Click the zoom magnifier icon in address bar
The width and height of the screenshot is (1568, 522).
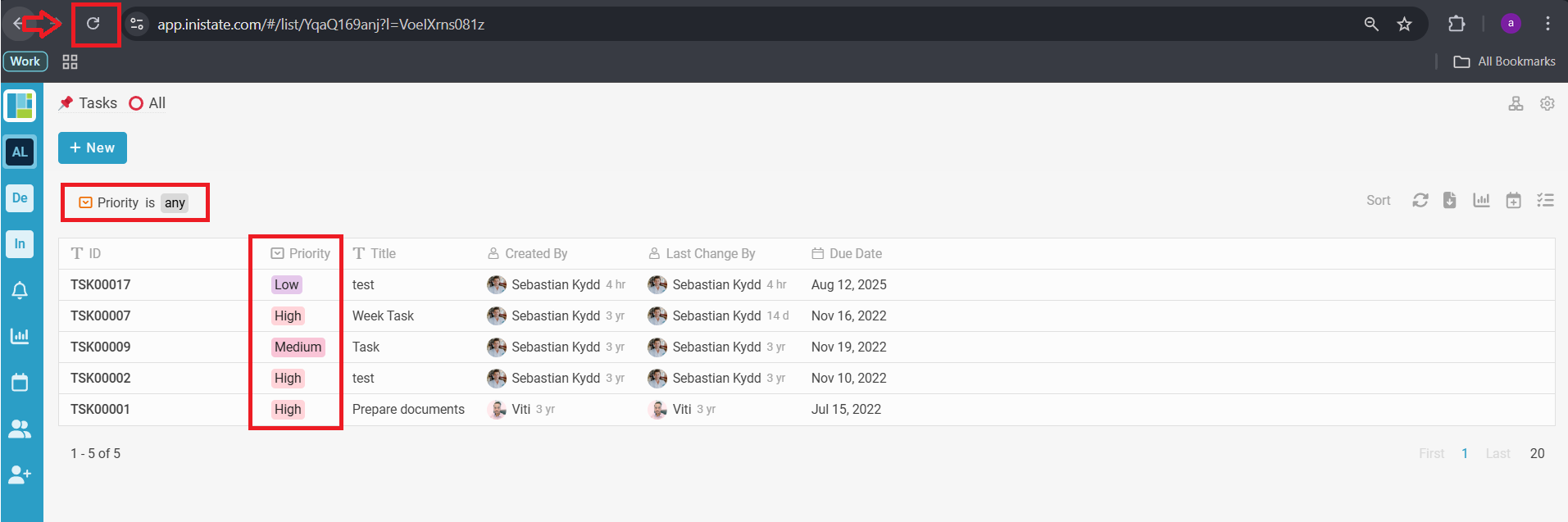coord(1371,24)
